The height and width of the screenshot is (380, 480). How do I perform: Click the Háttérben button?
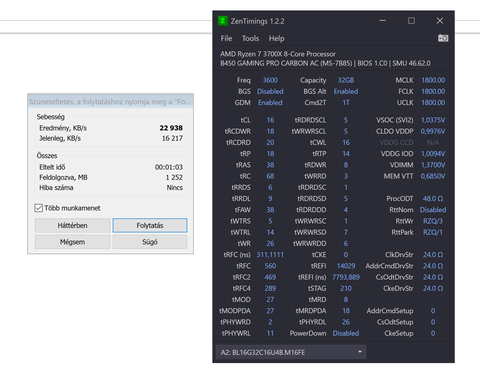72,226
